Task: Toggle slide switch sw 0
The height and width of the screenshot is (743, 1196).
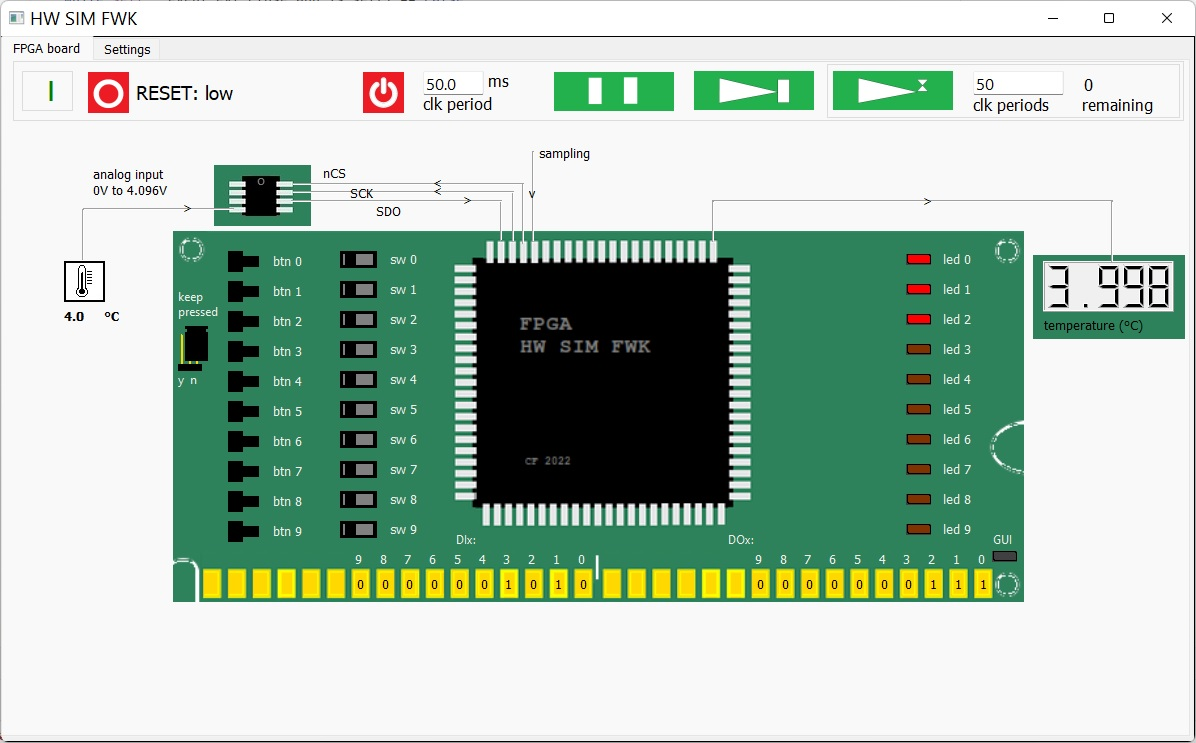Action: (358, 259)
